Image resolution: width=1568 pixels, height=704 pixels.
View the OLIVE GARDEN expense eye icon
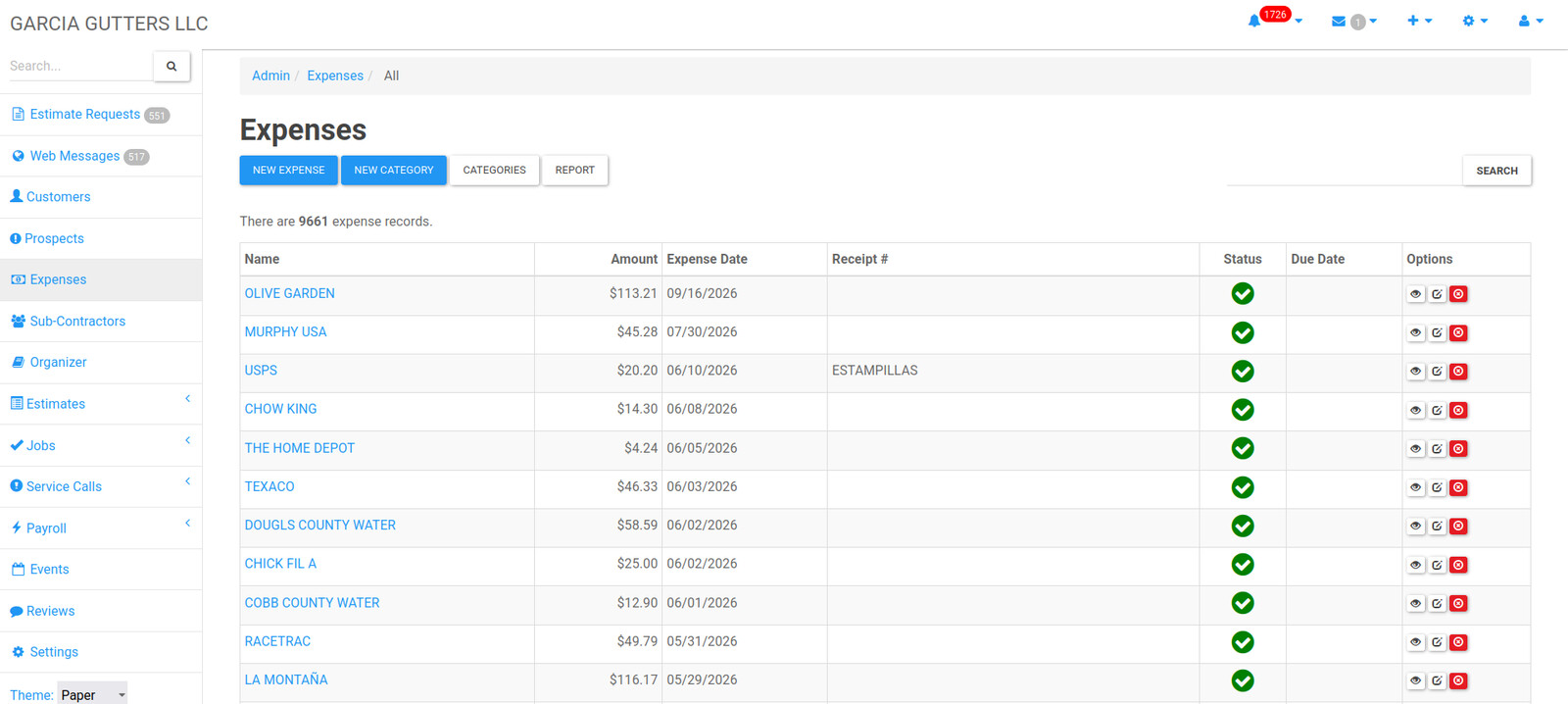coord(1415,294)
